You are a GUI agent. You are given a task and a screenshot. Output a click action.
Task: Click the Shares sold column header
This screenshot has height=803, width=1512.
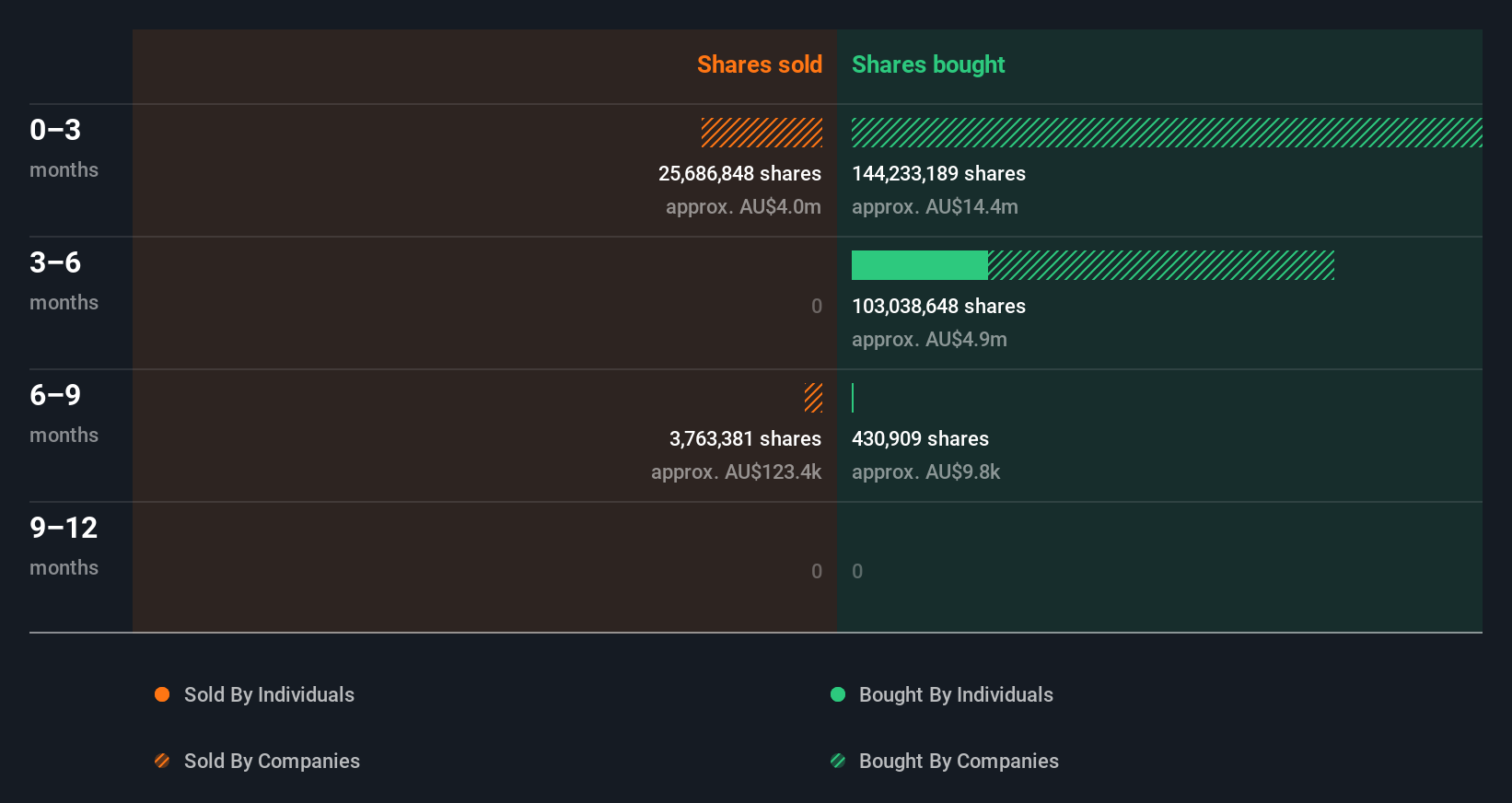click(760, 64)
